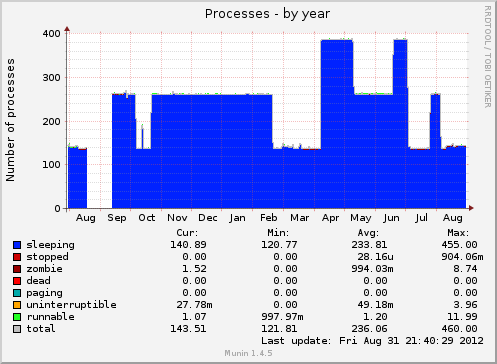Screen dimensions: 497x364
Task: Click the 'Cur:' column header
Action: click(x=187, y=233)
